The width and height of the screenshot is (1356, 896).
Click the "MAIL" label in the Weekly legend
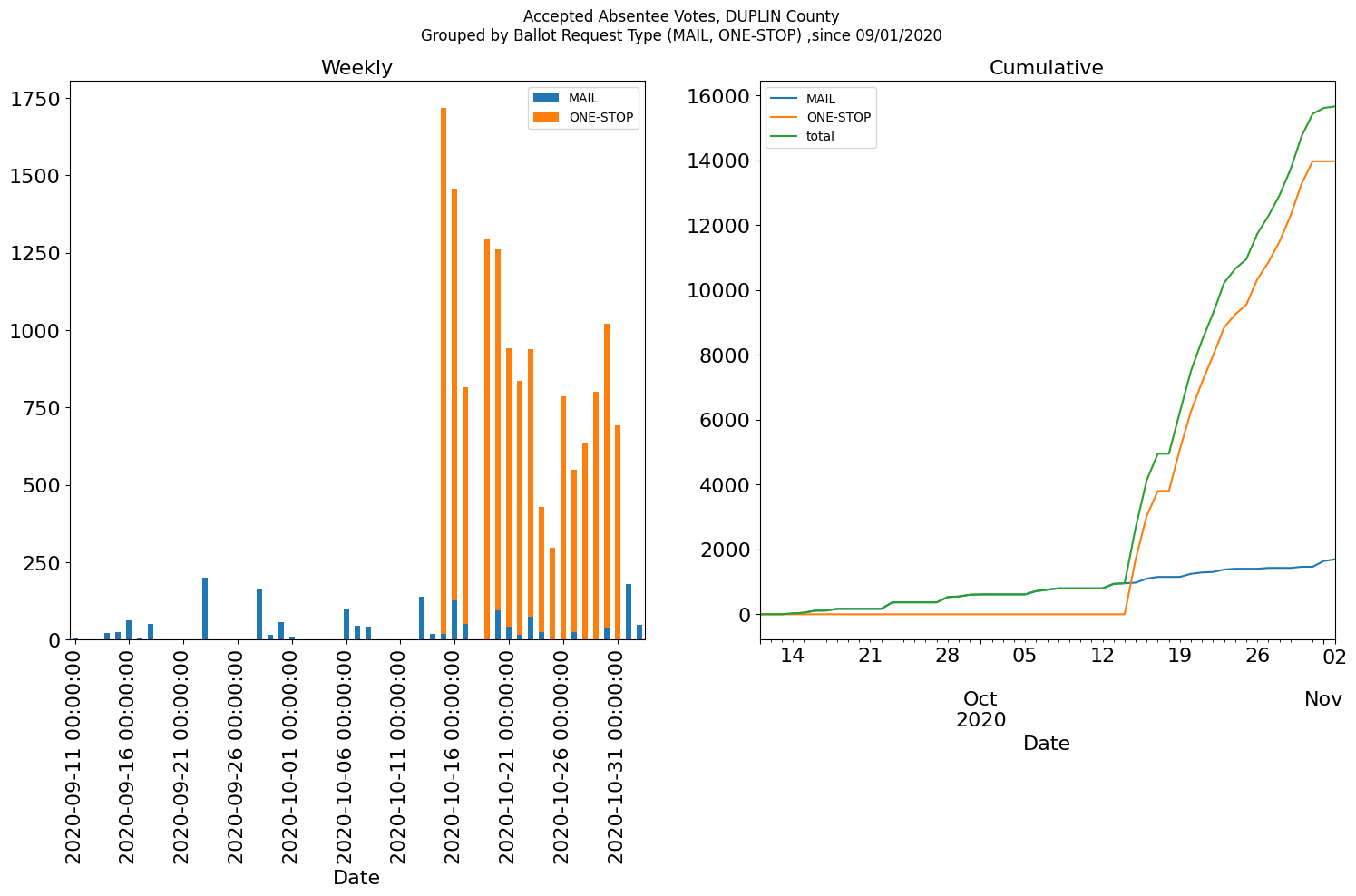(583, 98)
